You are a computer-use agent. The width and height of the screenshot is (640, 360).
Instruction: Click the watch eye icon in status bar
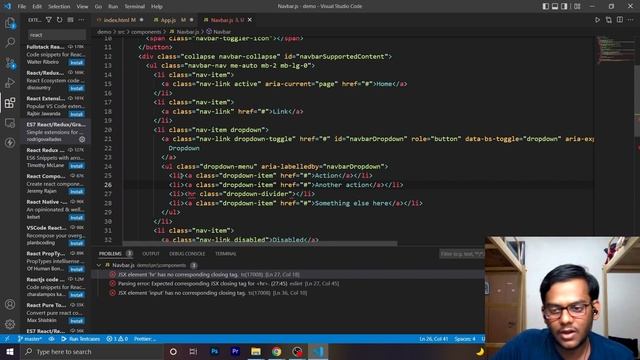(51, 339)
